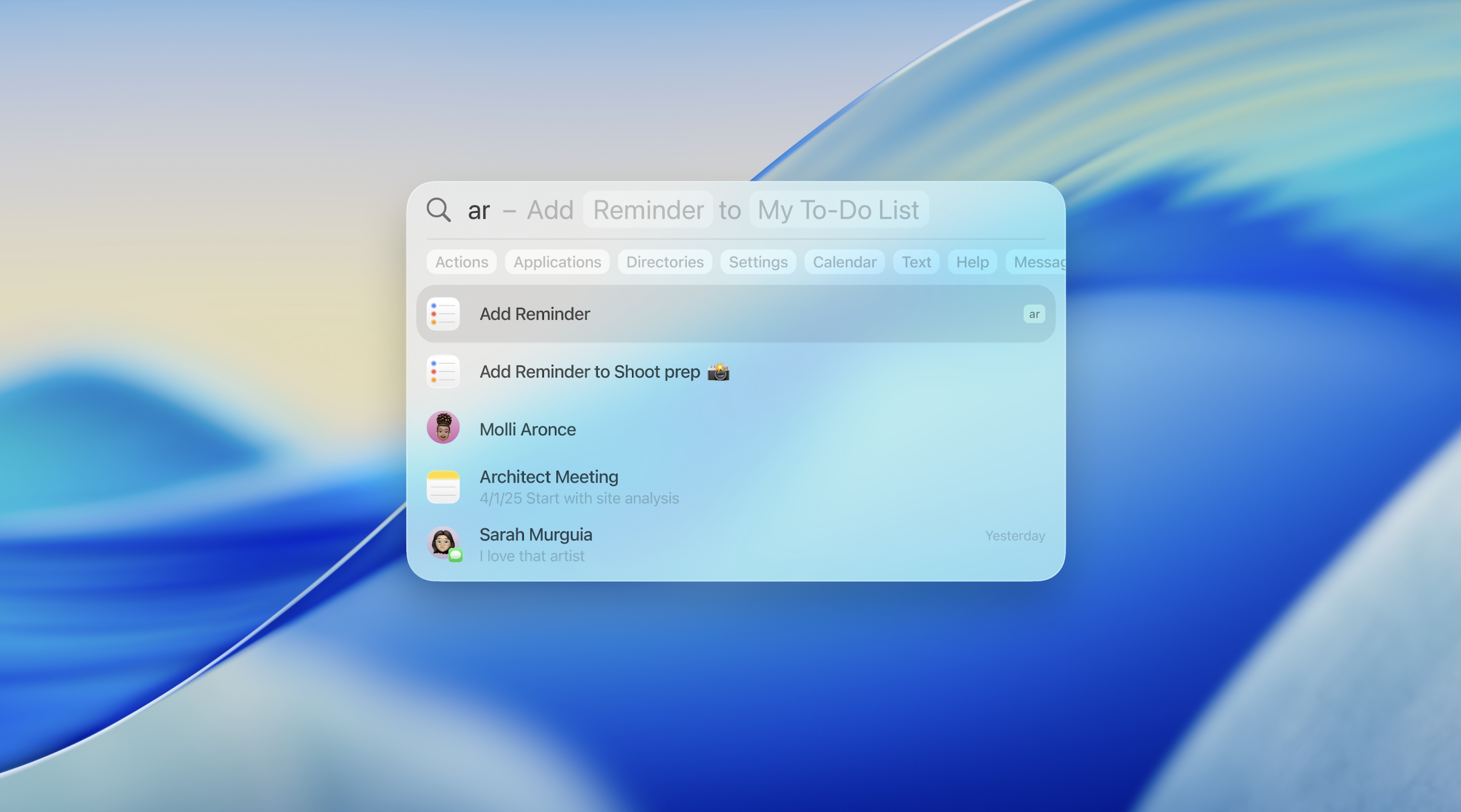Image resolution: width=1461 pixels, height=812 pixels.
Task: Select the partially visible Messages filter chip
Action: click(1036, 262)
